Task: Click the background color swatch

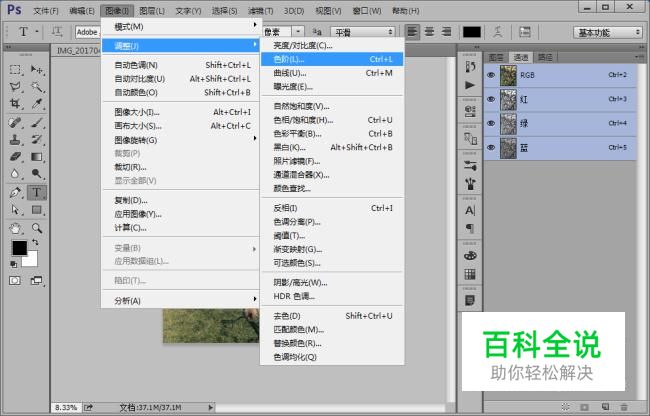Action: (32, 261)
